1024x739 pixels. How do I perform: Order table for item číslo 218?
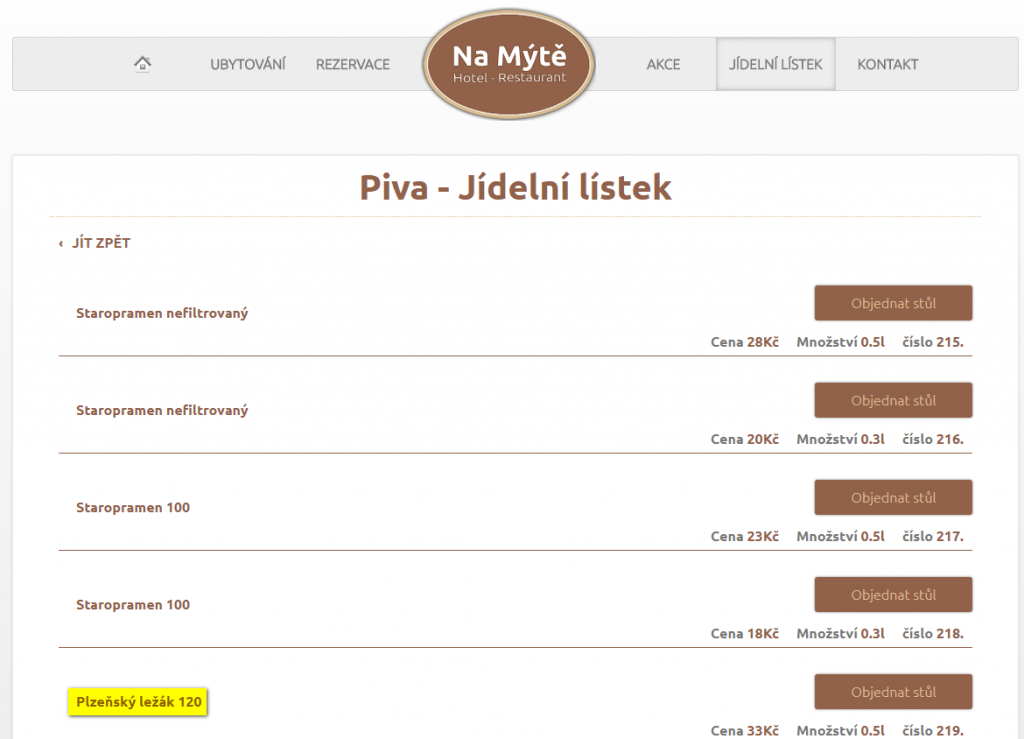(893, 595)
